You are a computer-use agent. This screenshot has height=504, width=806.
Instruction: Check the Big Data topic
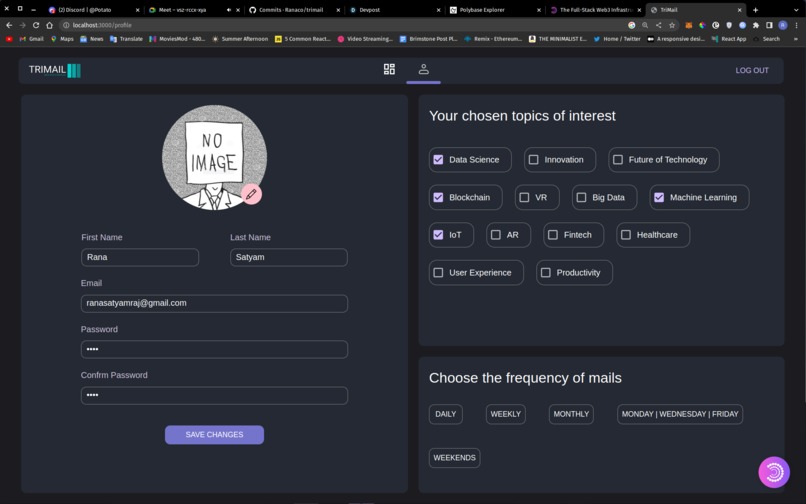pos(581,197)
